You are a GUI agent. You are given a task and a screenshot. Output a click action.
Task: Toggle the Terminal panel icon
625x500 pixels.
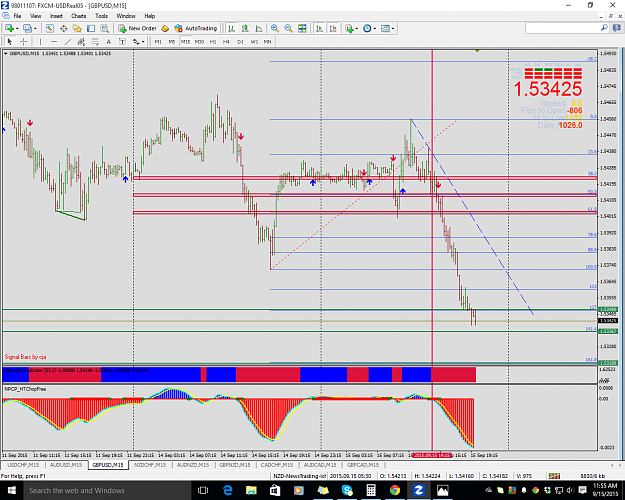point(91,28)
